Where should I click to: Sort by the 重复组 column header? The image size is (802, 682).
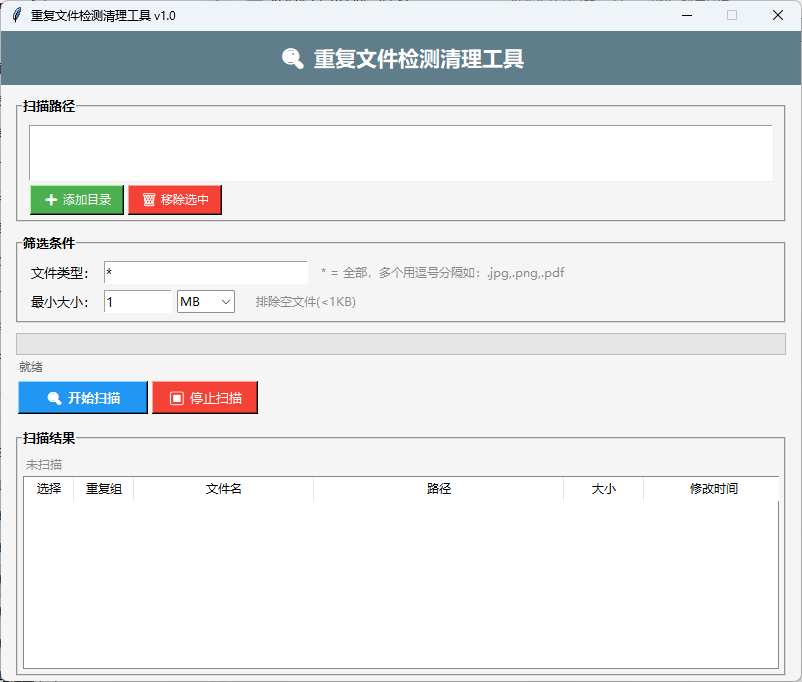[104, 489]
